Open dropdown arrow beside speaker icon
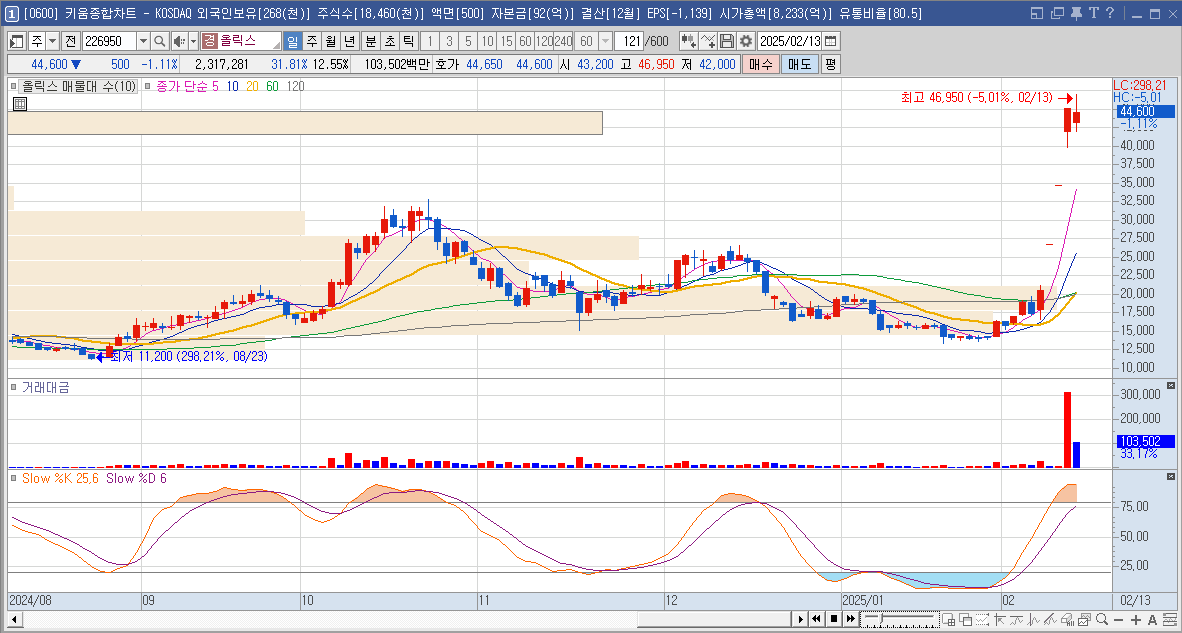 click(193, 41)
